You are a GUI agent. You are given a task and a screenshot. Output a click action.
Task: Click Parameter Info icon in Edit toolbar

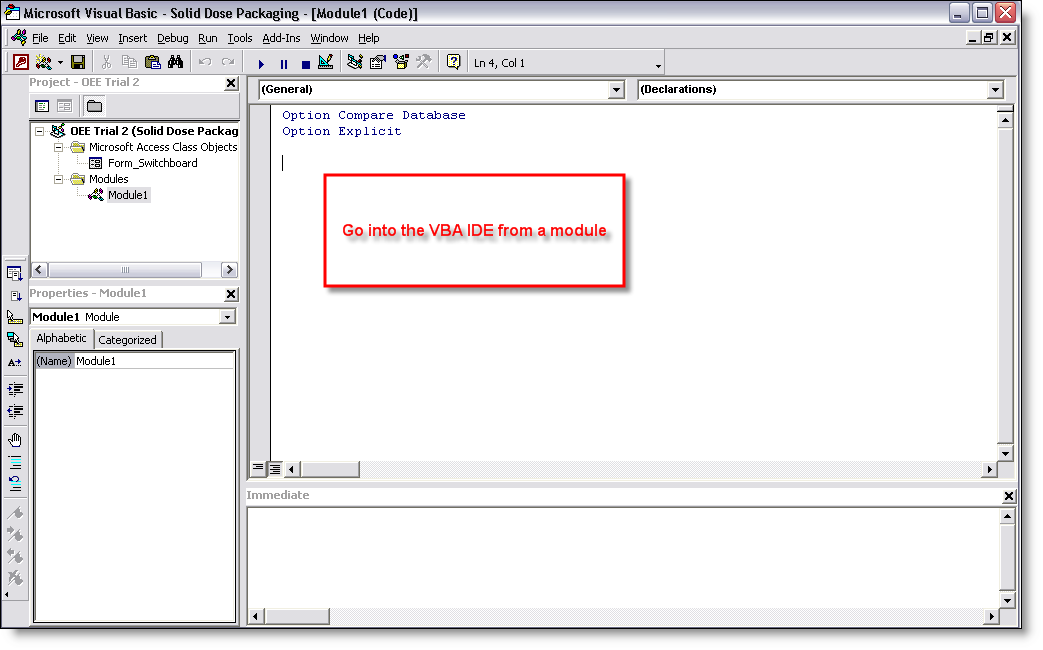tap(15, 339)
